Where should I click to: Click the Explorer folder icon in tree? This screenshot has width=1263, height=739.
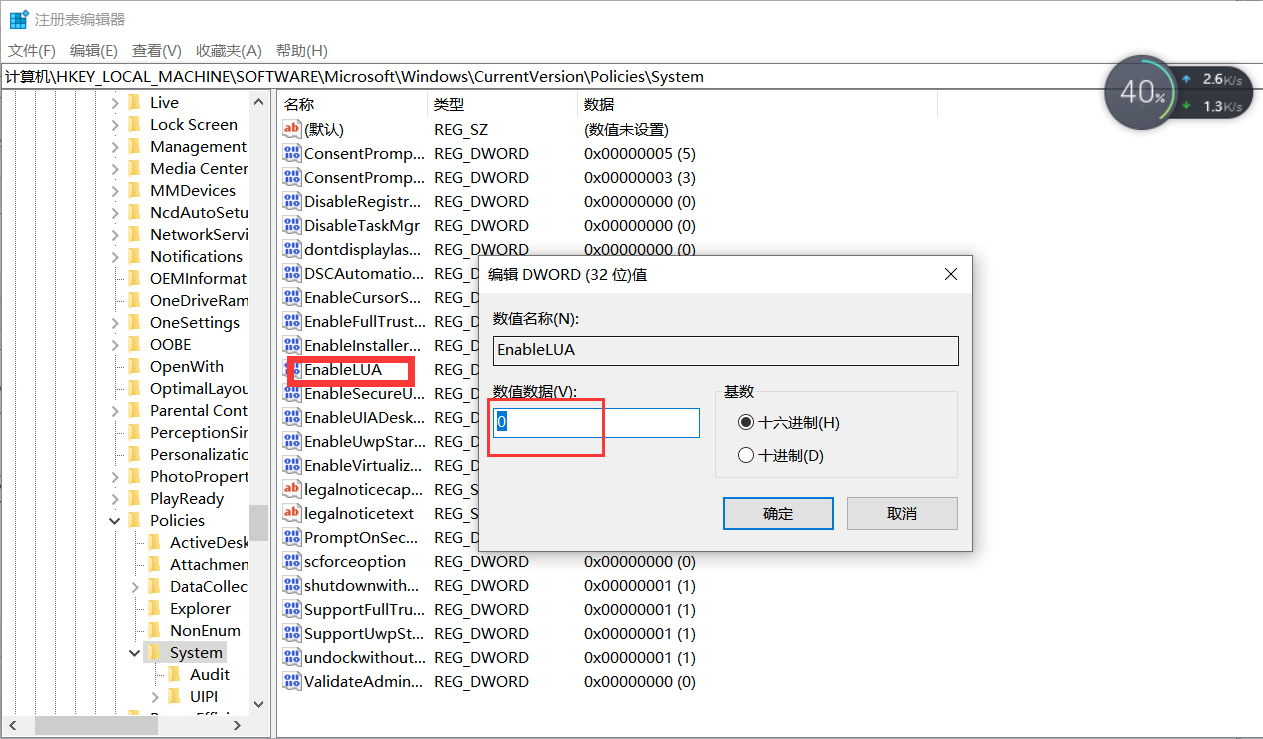pyautogui.click(x=154, y=608)
